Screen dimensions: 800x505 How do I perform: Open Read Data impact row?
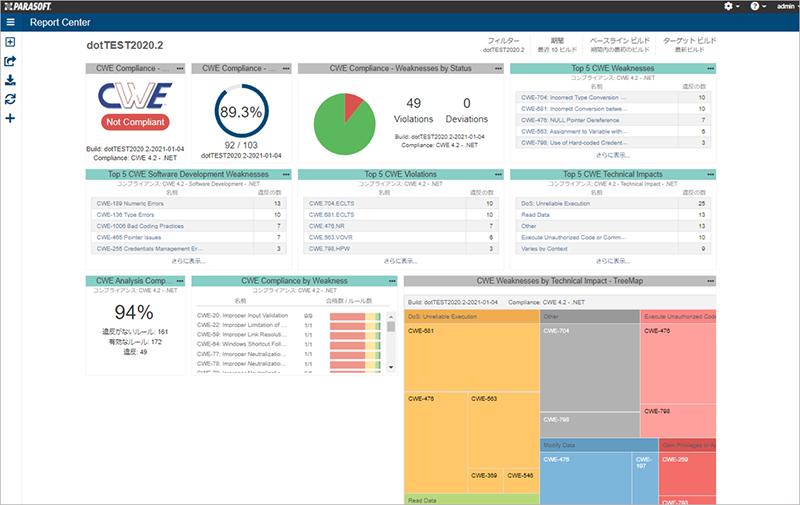pyautogui.click(x=613, y=215)
